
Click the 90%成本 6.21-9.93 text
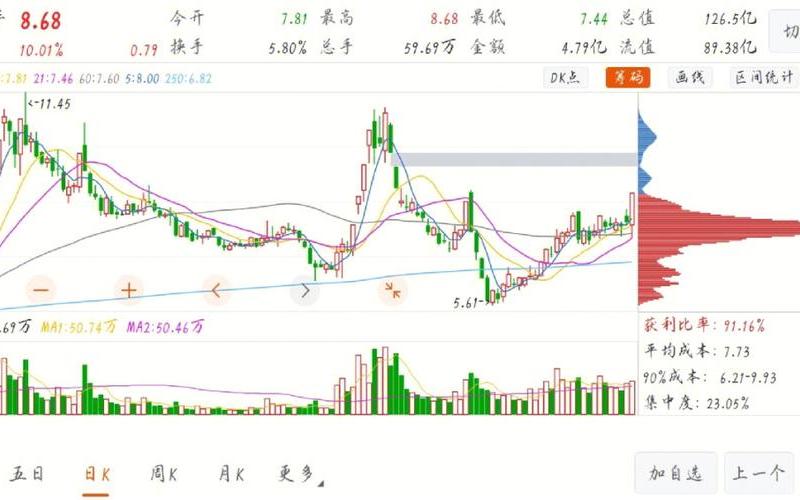pyautogui.click(x=710, y=378)
